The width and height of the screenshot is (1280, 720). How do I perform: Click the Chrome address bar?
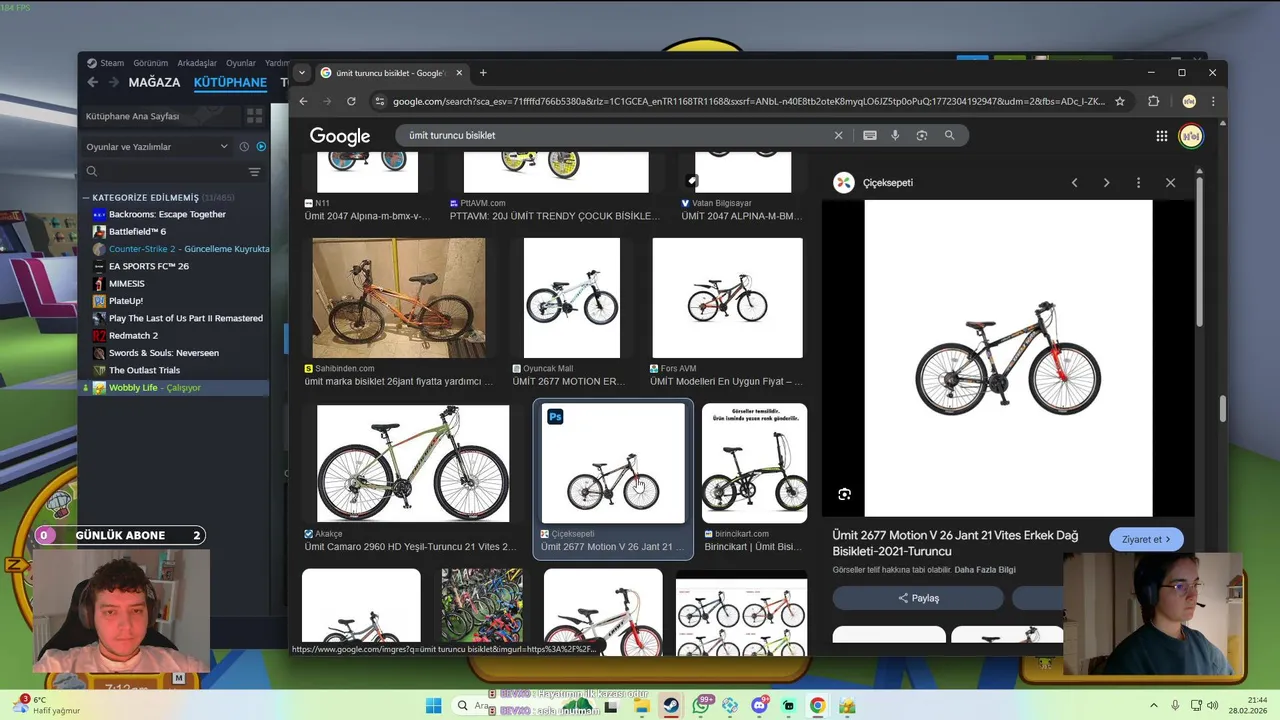[x=748, y=101]
